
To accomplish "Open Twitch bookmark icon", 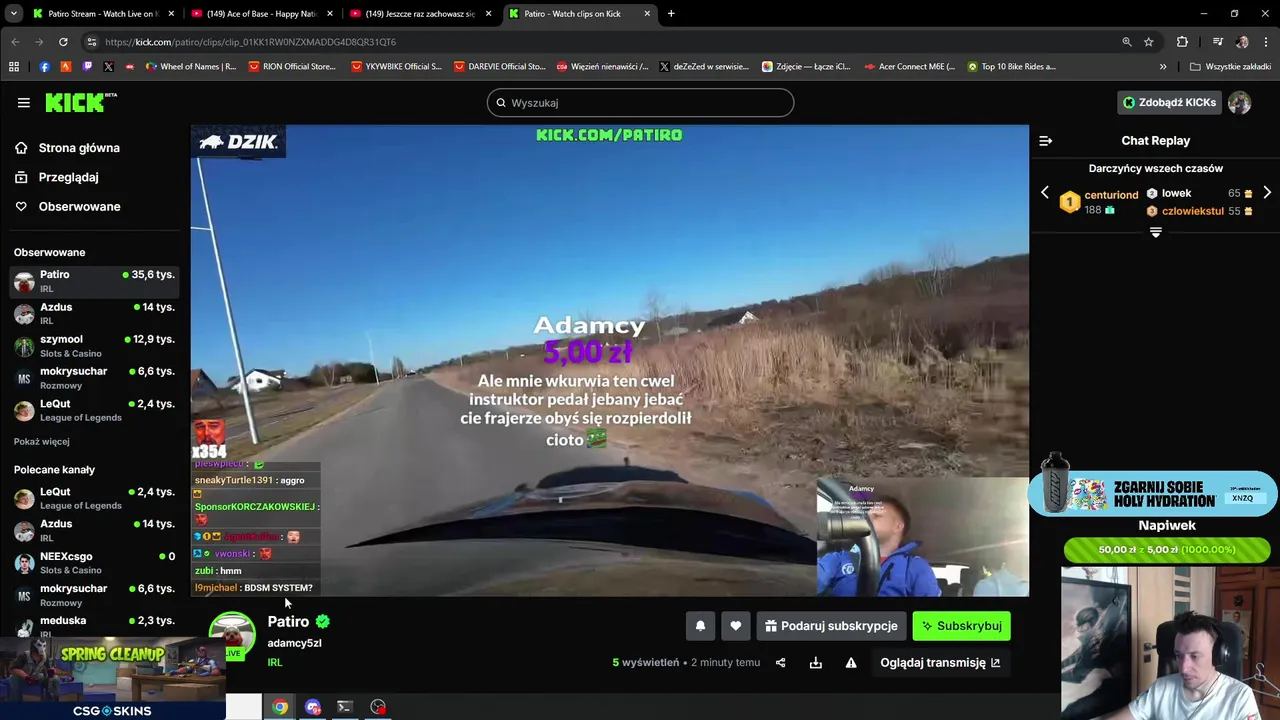I will tap(87, 67).
